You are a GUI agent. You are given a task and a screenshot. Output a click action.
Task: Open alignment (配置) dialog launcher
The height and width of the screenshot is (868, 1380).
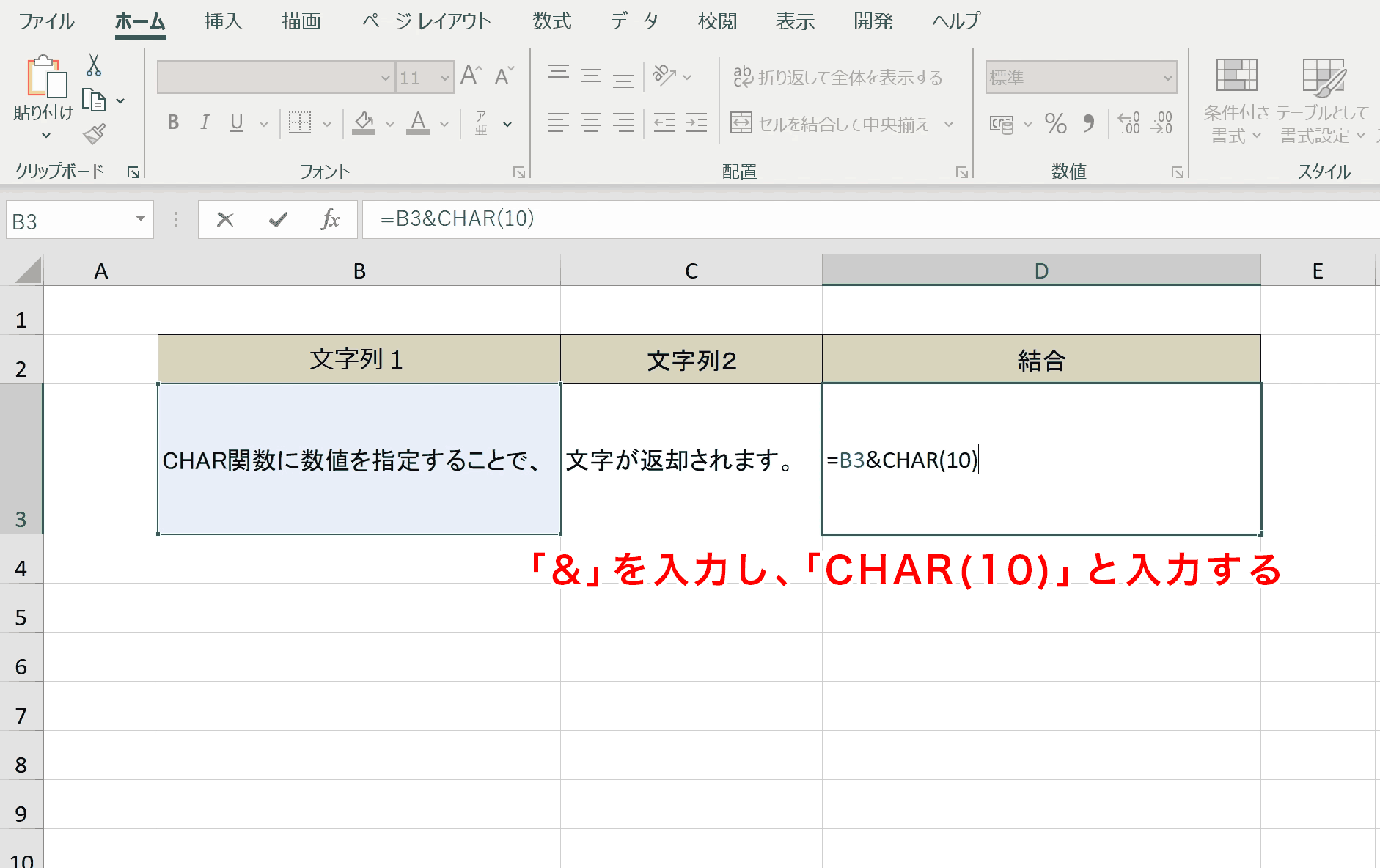962,172
